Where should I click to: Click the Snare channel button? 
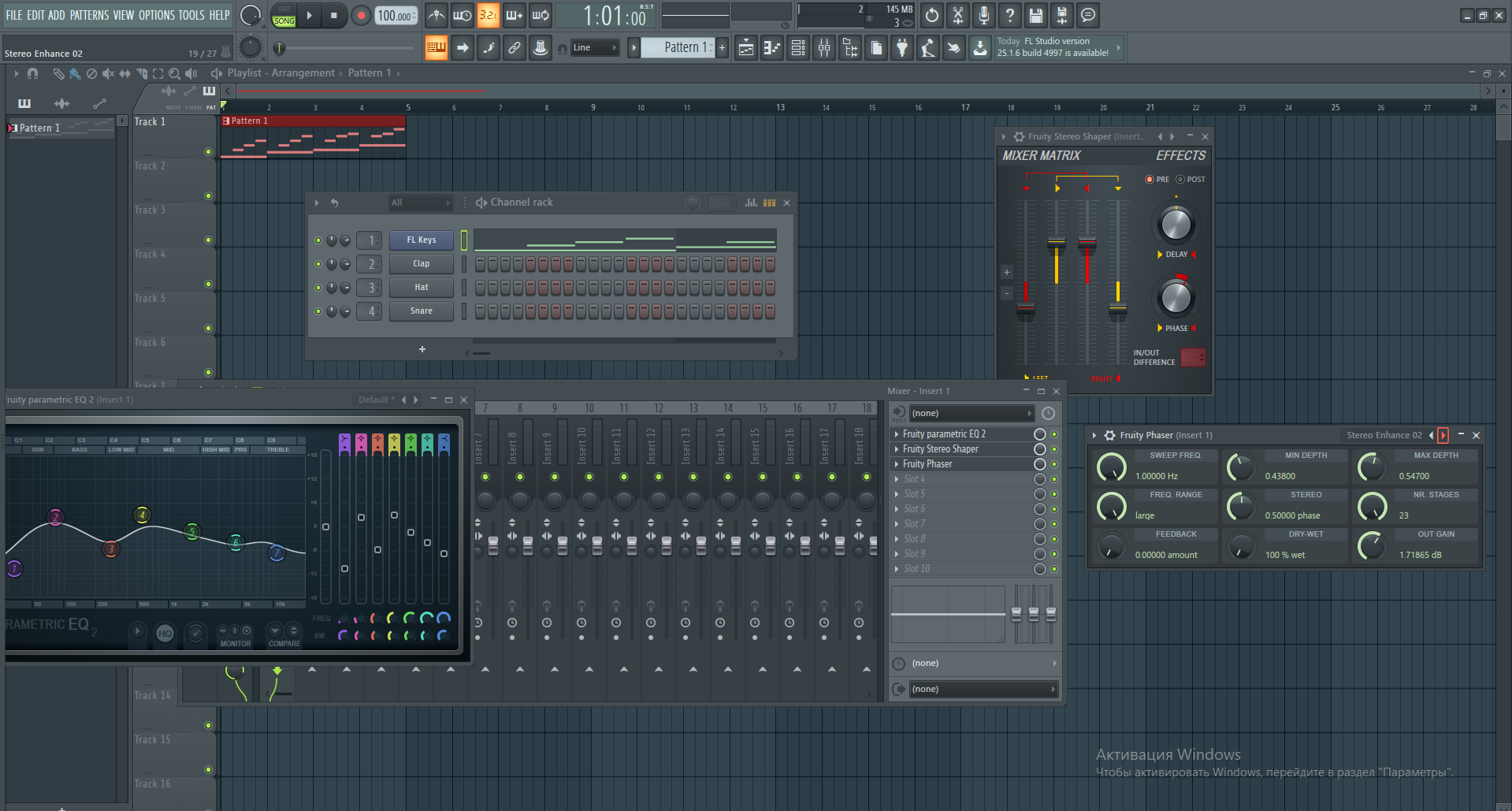click(x=421, y=311)
